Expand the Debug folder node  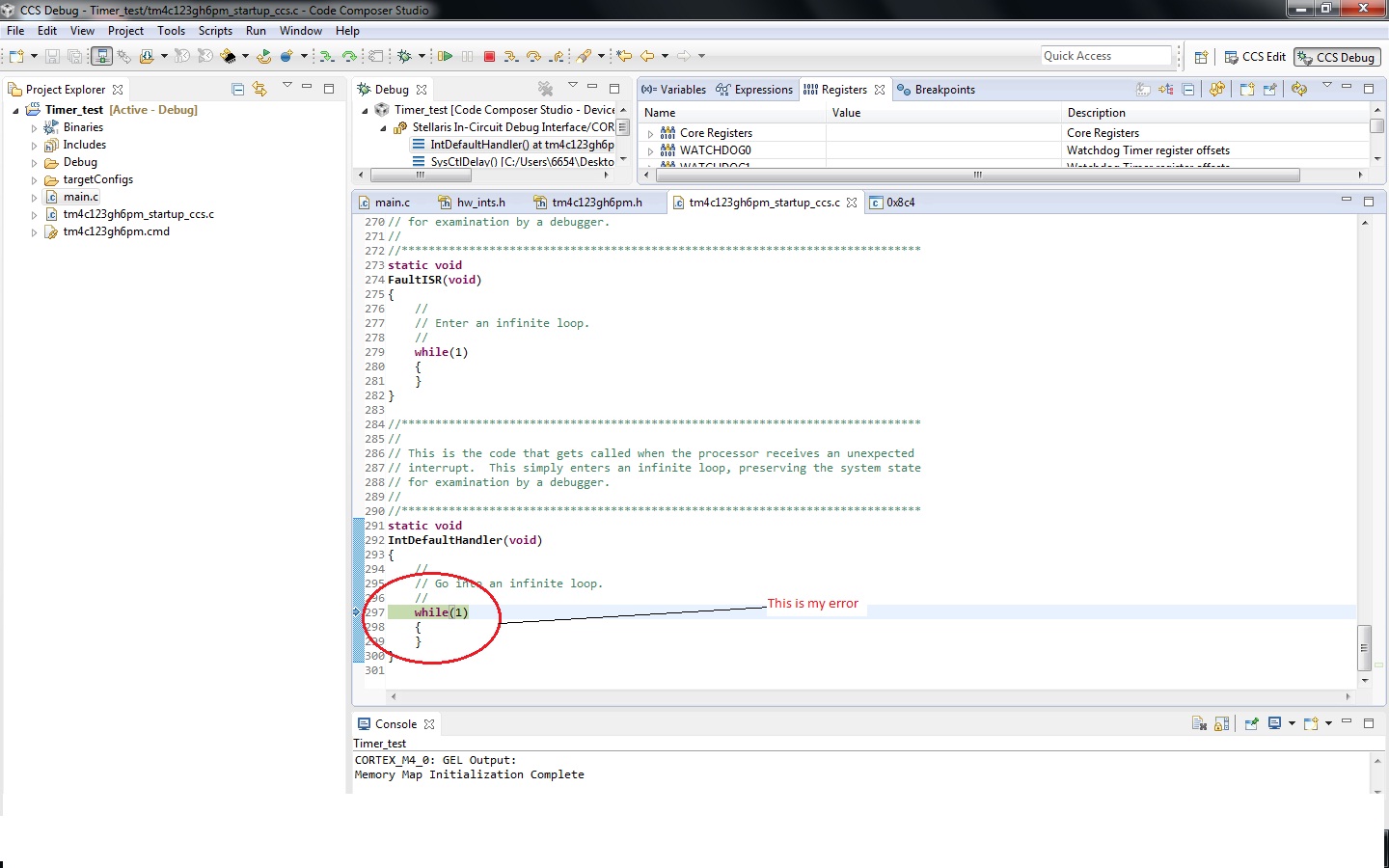(34, 163)
